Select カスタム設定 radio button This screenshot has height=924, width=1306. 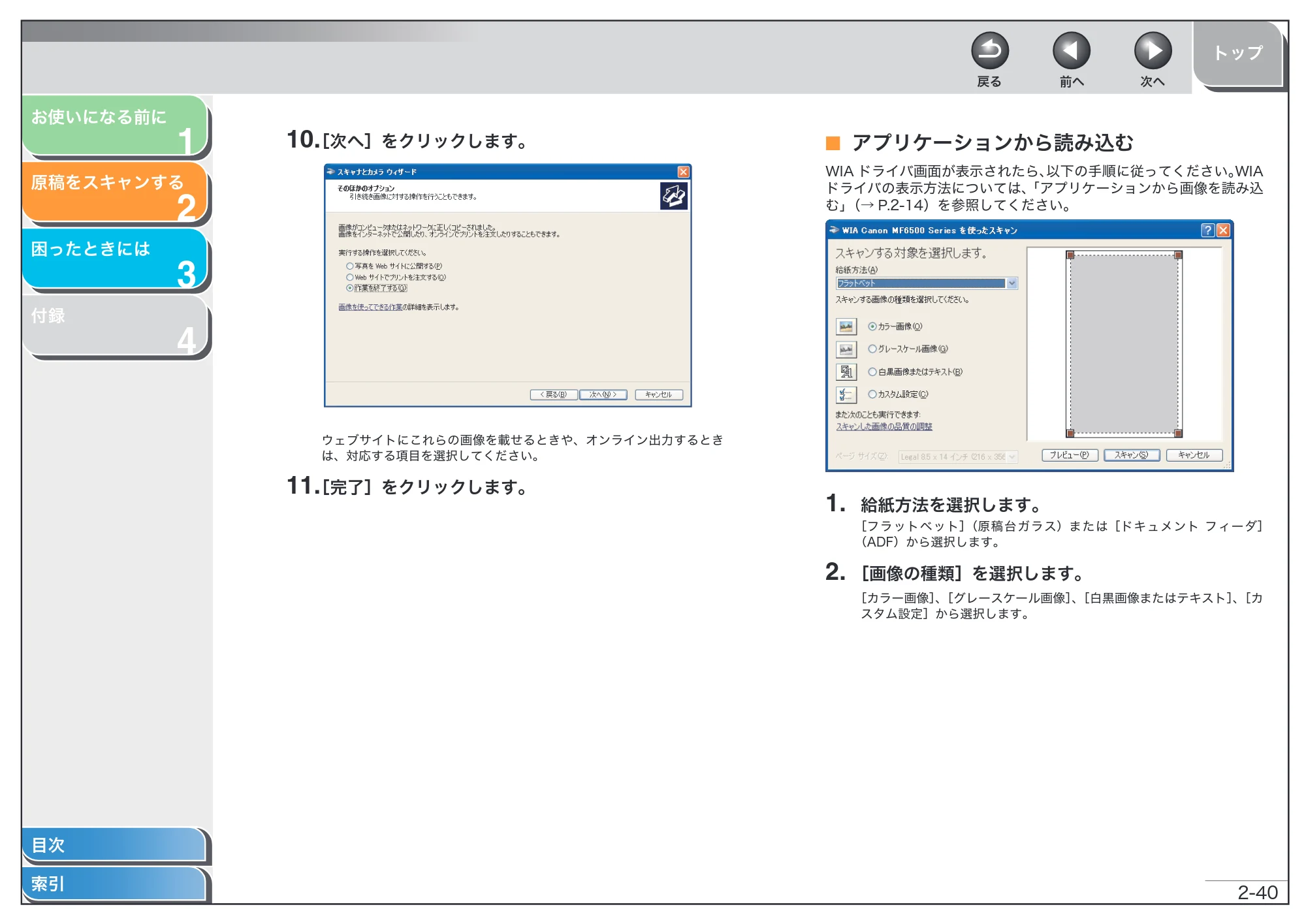click(872, 394)
